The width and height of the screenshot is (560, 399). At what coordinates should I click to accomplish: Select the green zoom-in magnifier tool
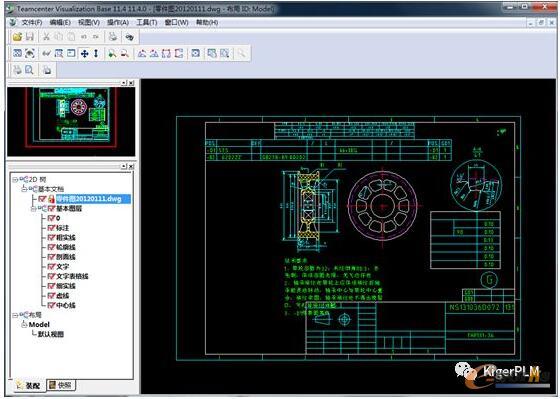point(112,54)
